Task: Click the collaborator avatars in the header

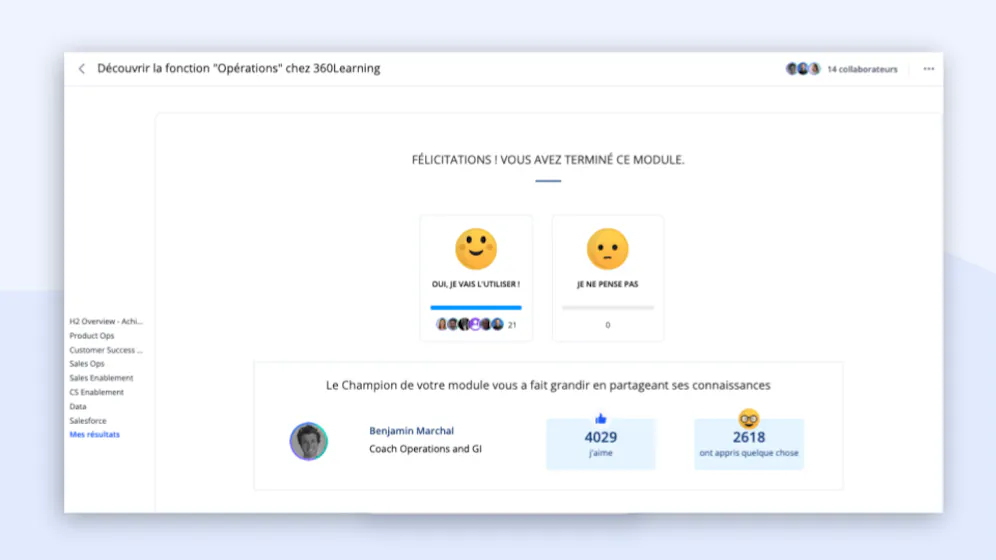Action: [803, 69]
